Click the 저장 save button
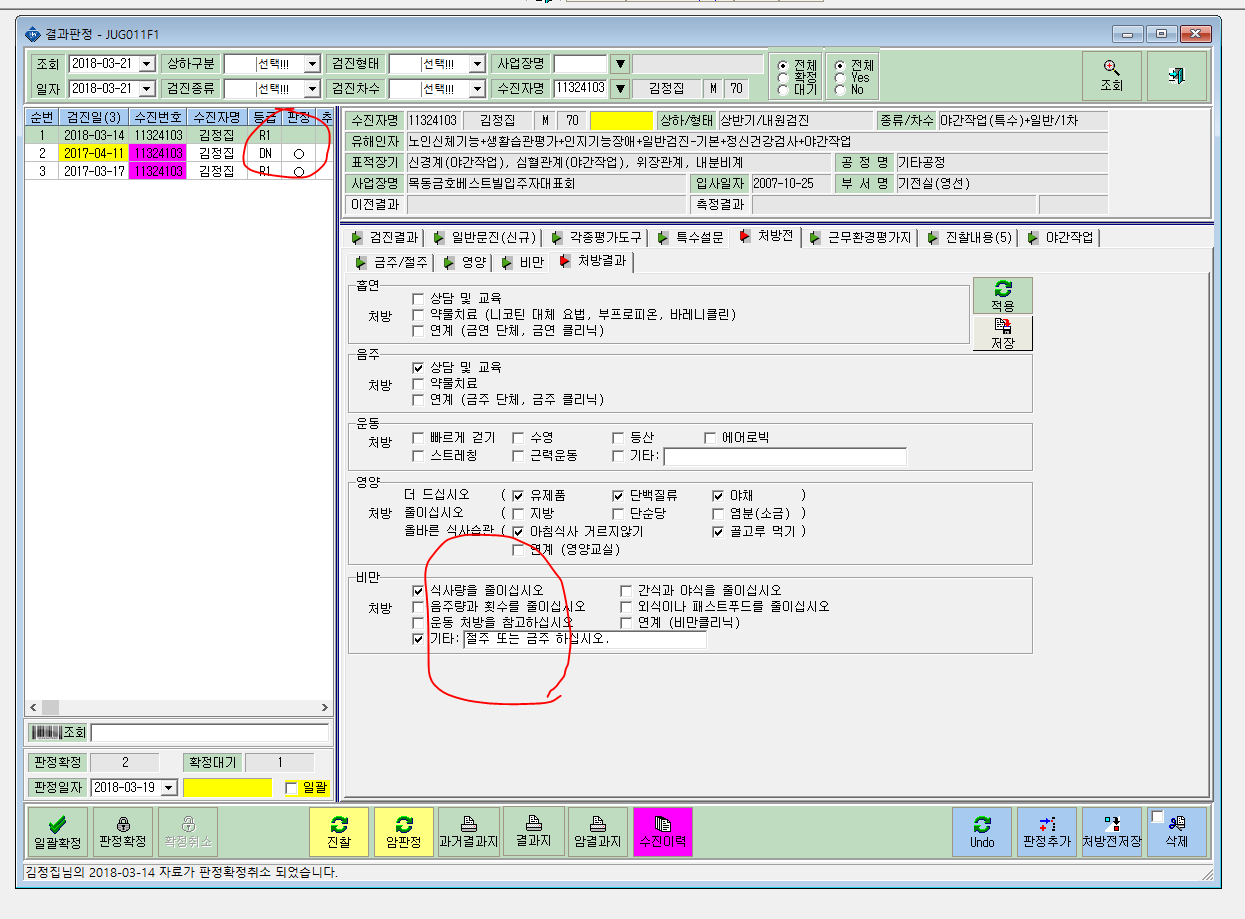Viewport: 1245px width, 919px height. [x=1002, y=333]
